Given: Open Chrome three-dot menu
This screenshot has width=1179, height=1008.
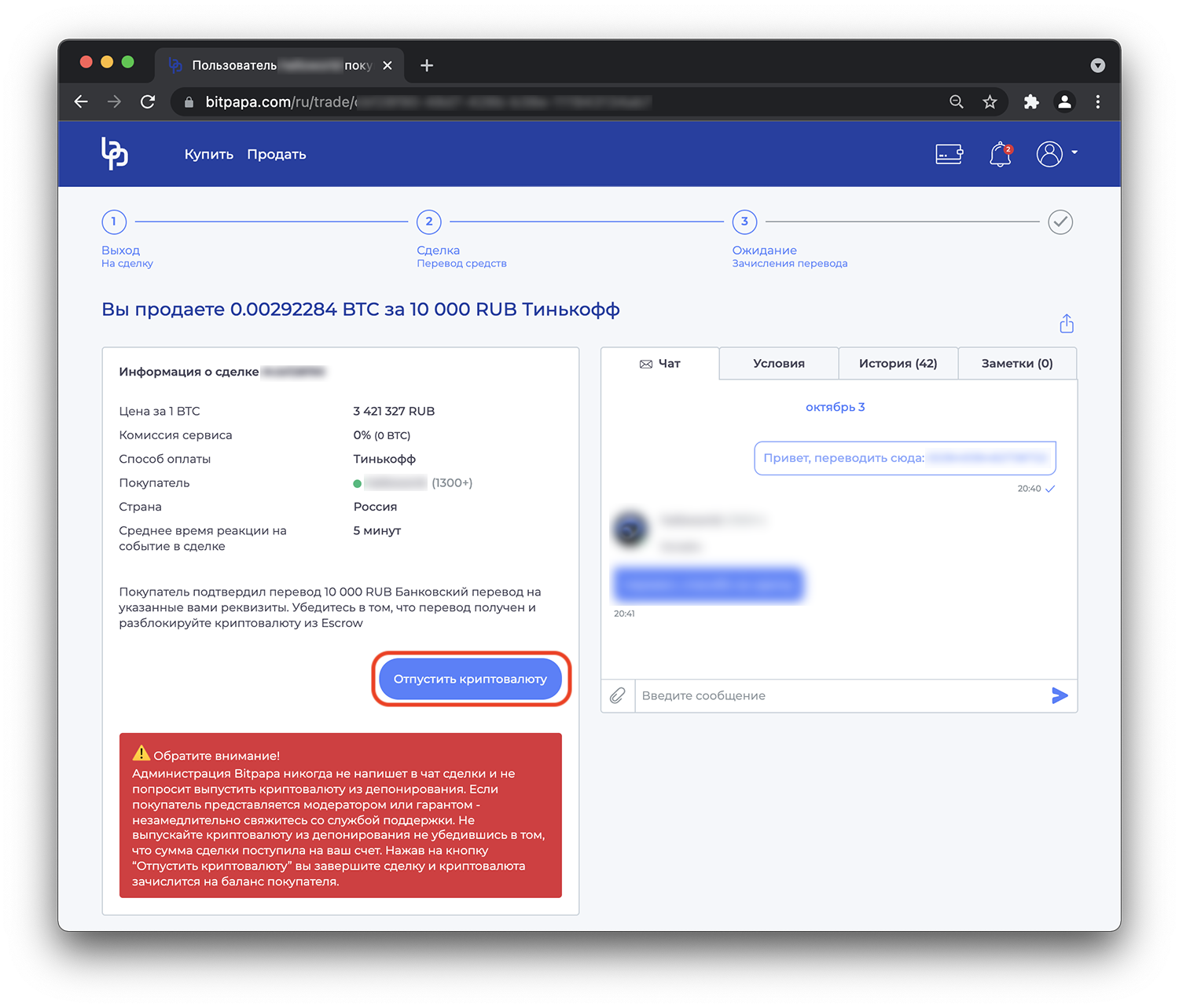Looking at the screenshot, I should 1098,101.
